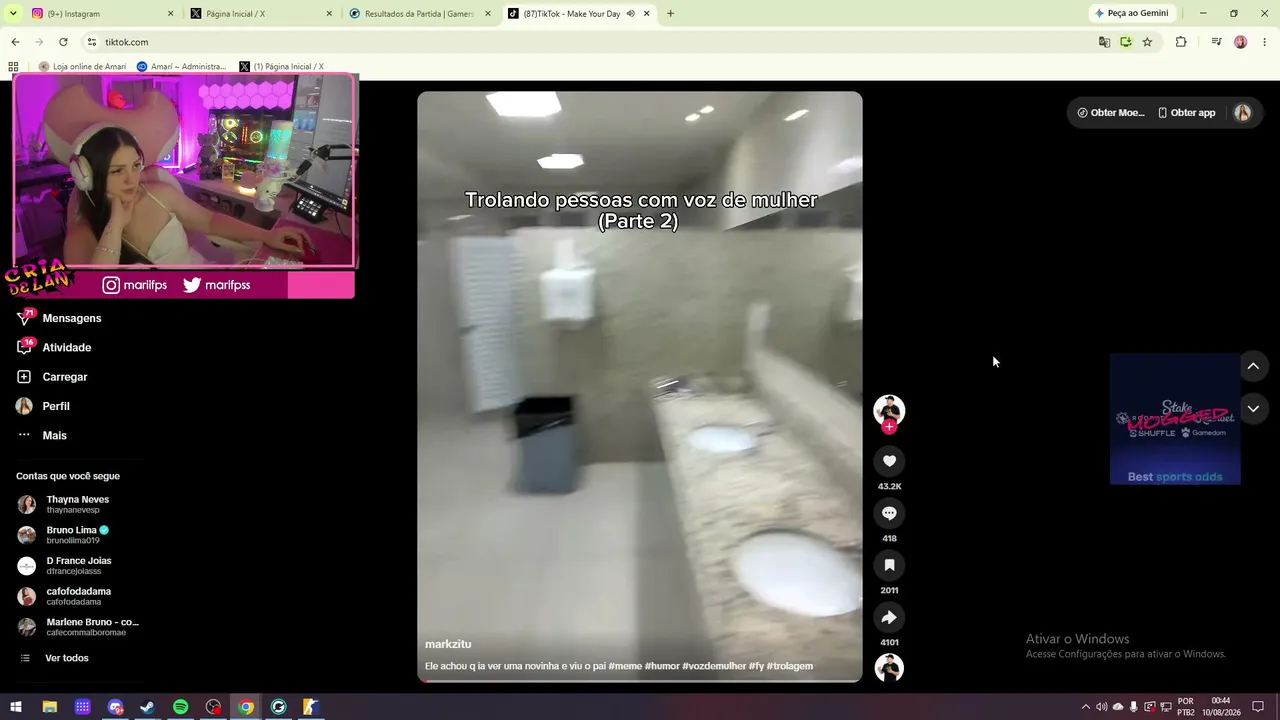Open Spotify from the taskbar
The height and width of the screenshot is (720, 1280).
(x=180, y=707)
